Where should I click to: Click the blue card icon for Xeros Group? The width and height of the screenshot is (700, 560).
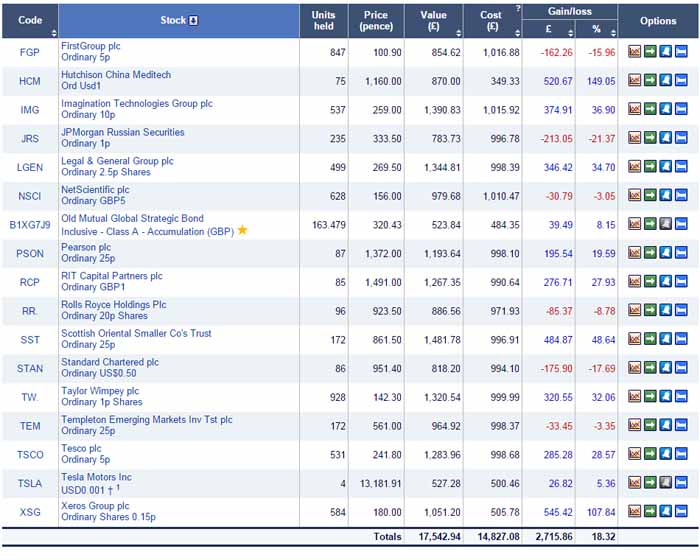tap(681, 511)
